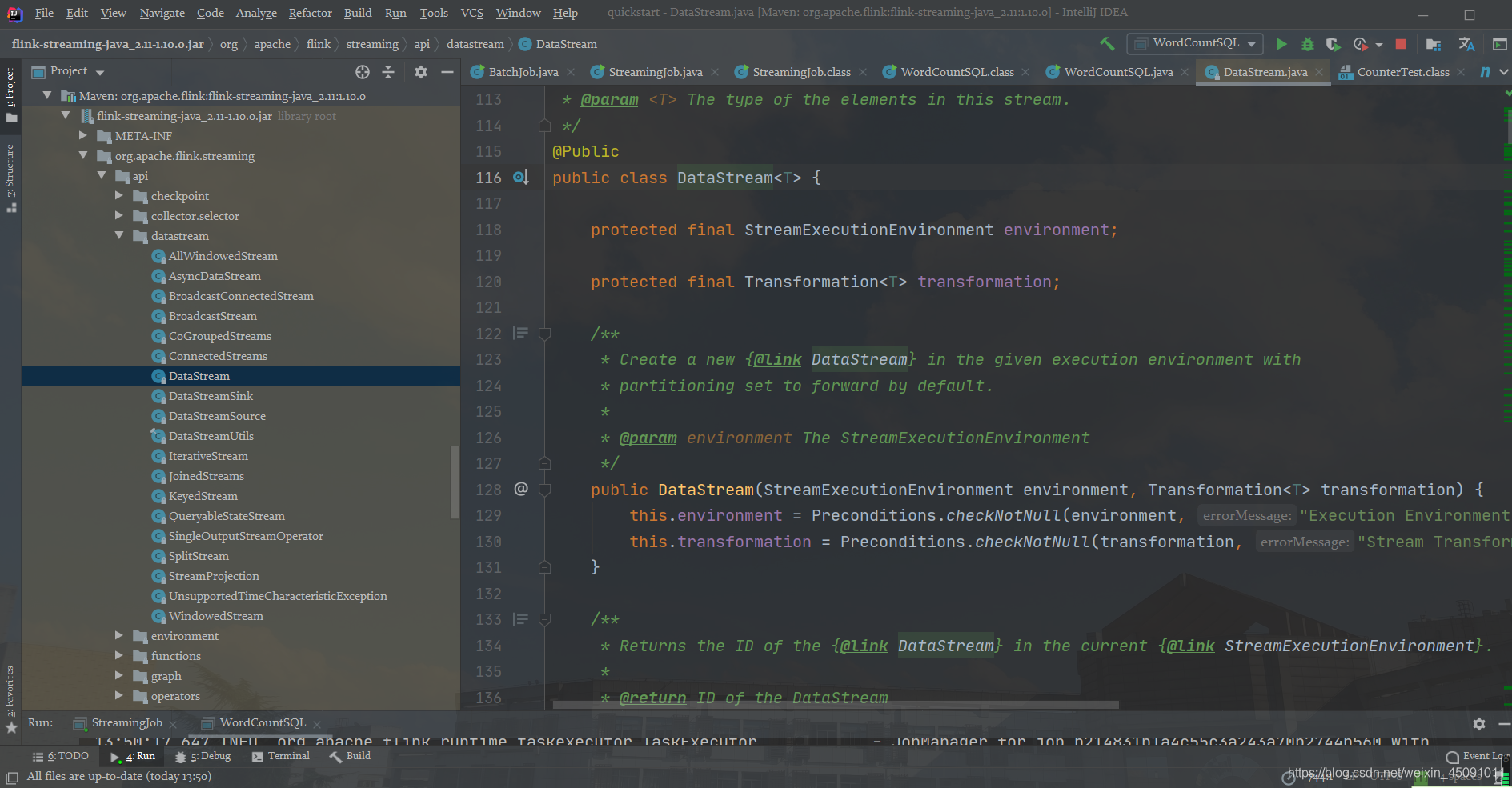This screenshot has width=1512, height=788.
Task: Open the Project view mode dropdown
Action: click(100, 72)
